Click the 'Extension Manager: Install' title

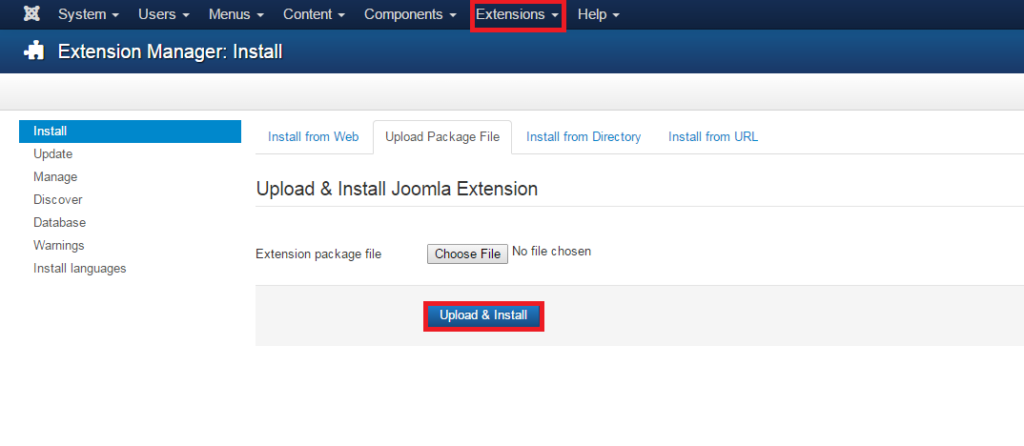(170, 52)
